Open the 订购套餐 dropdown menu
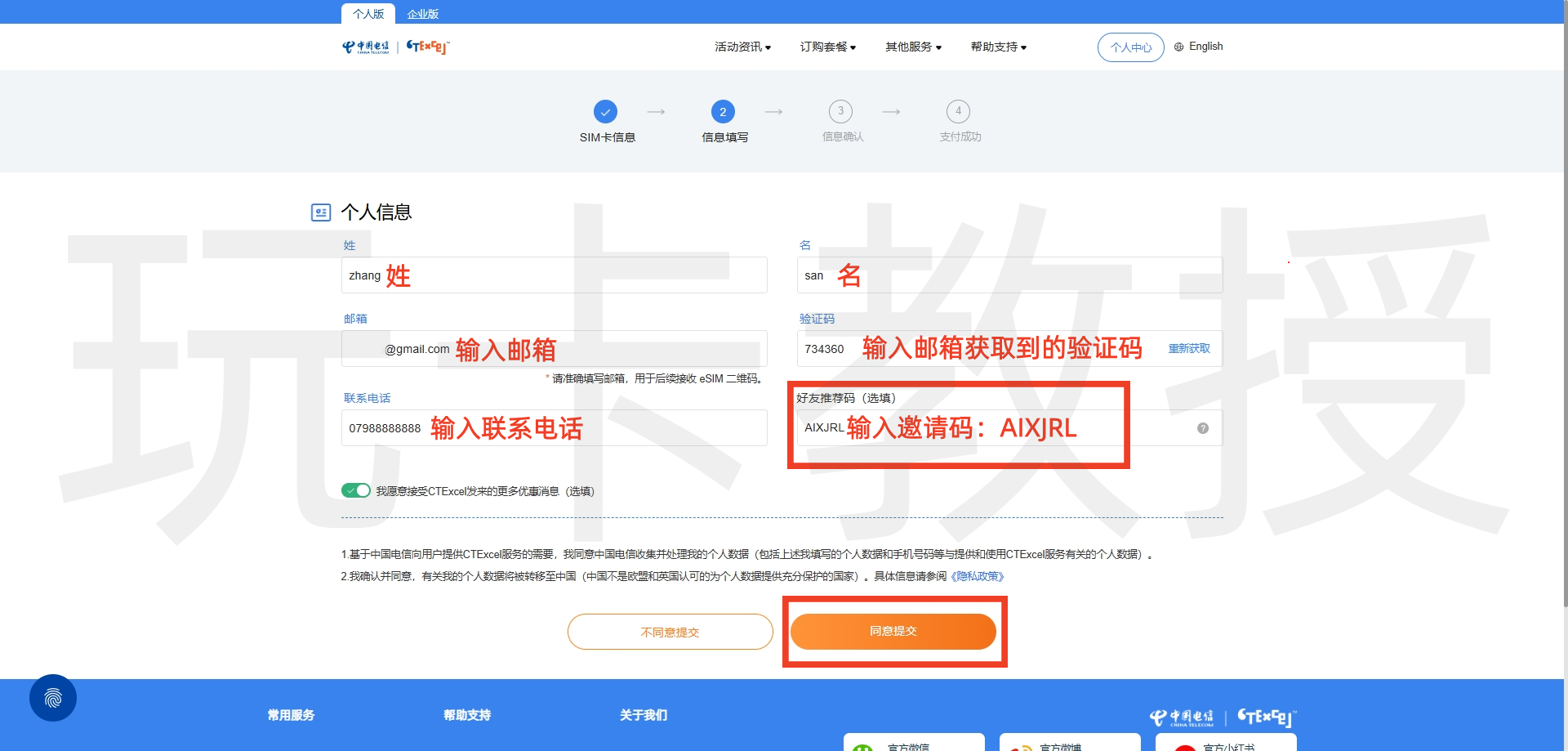Image resolution: width=1568 pixels, height=751 pixels. 827,47
